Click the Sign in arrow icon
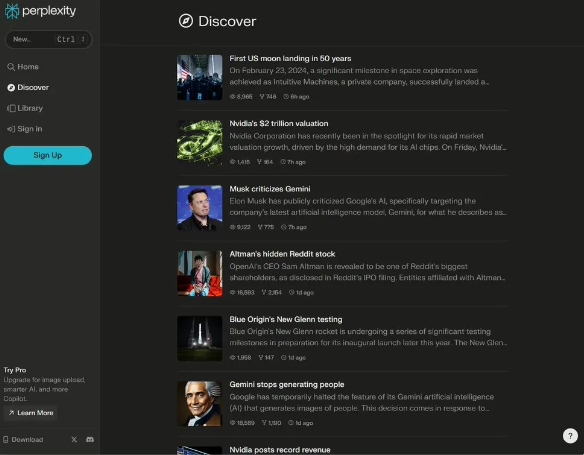The image size is (584, 455). click(x=11, y=129)
